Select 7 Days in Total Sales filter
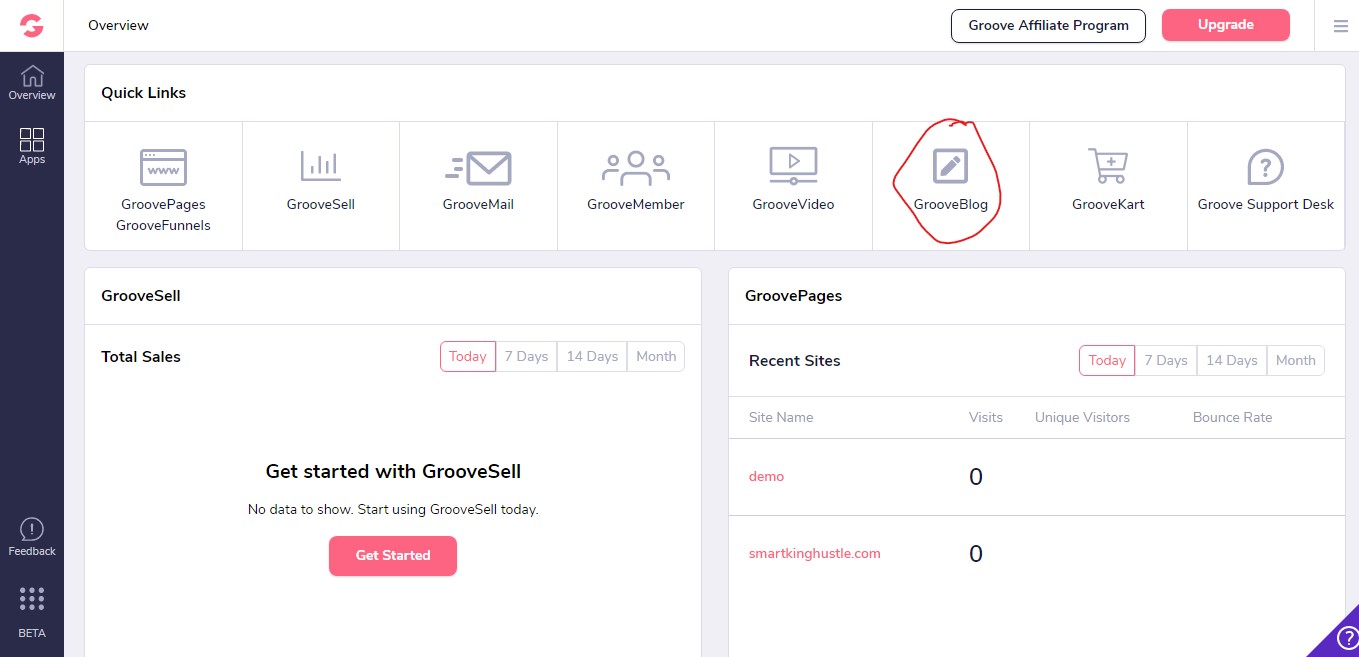The width and height of the screenshot is (1359, 657). point(526,357)
